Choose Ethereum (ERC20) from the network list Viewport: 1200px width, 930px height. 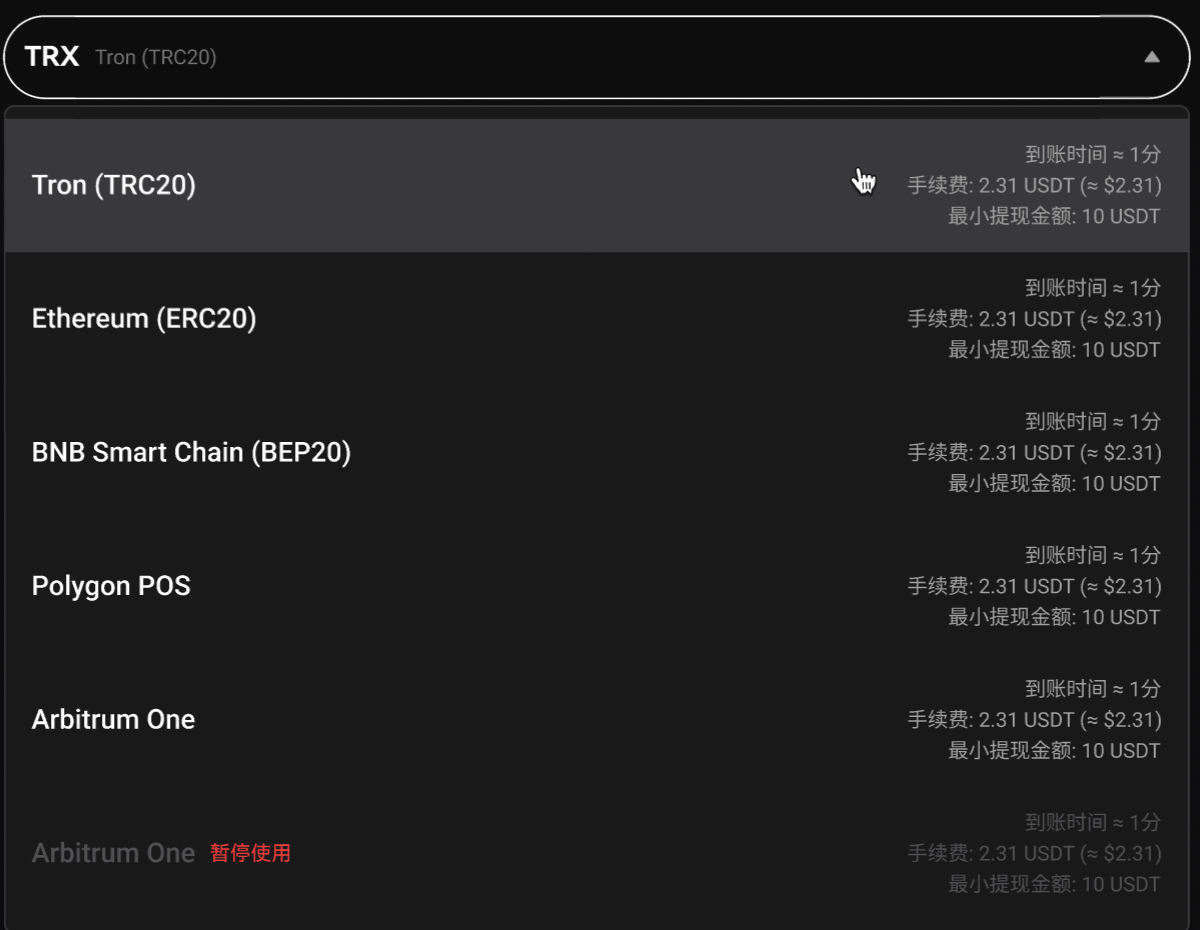tap(597, 319)
